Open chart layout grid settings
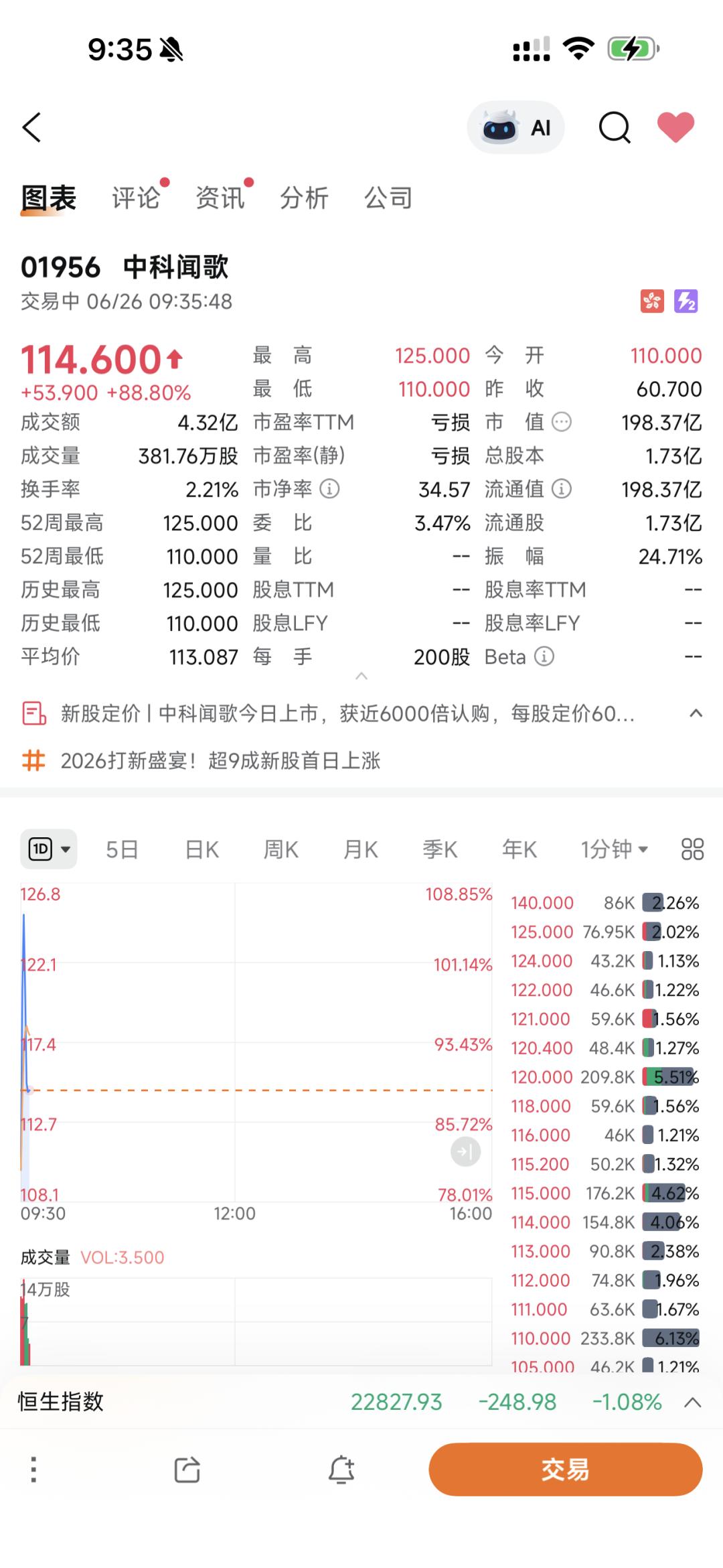Screen dimensions: 723x1568 pyautogui.click(x=692, y=849)
